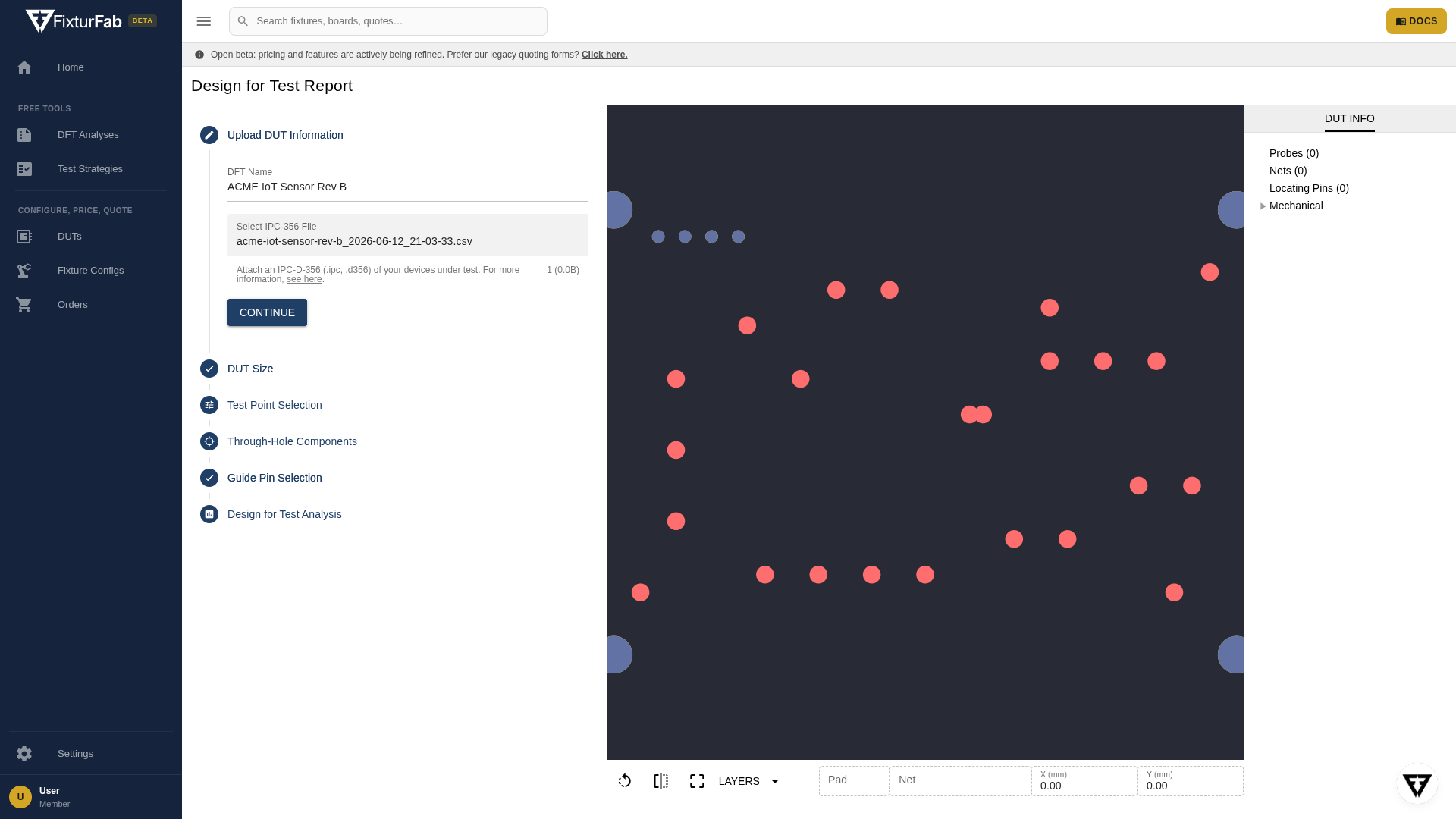The height and width of the screenshot is (819, 1456).
Task: Open the LAYERS dropdown
Action: [x=749, y=781]
